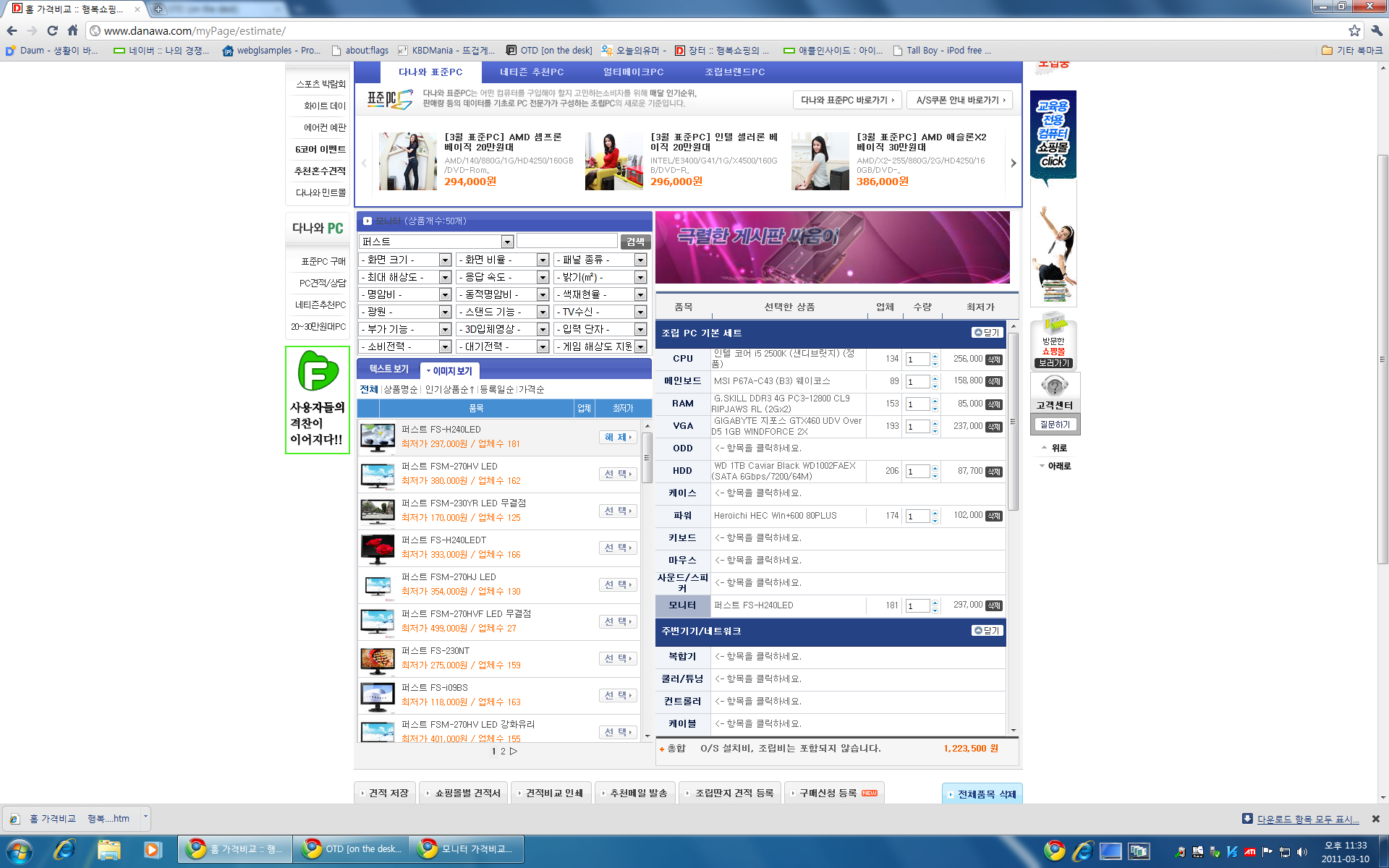Open the 퍼스트 manufacturer dropdown

coord(436,242)
